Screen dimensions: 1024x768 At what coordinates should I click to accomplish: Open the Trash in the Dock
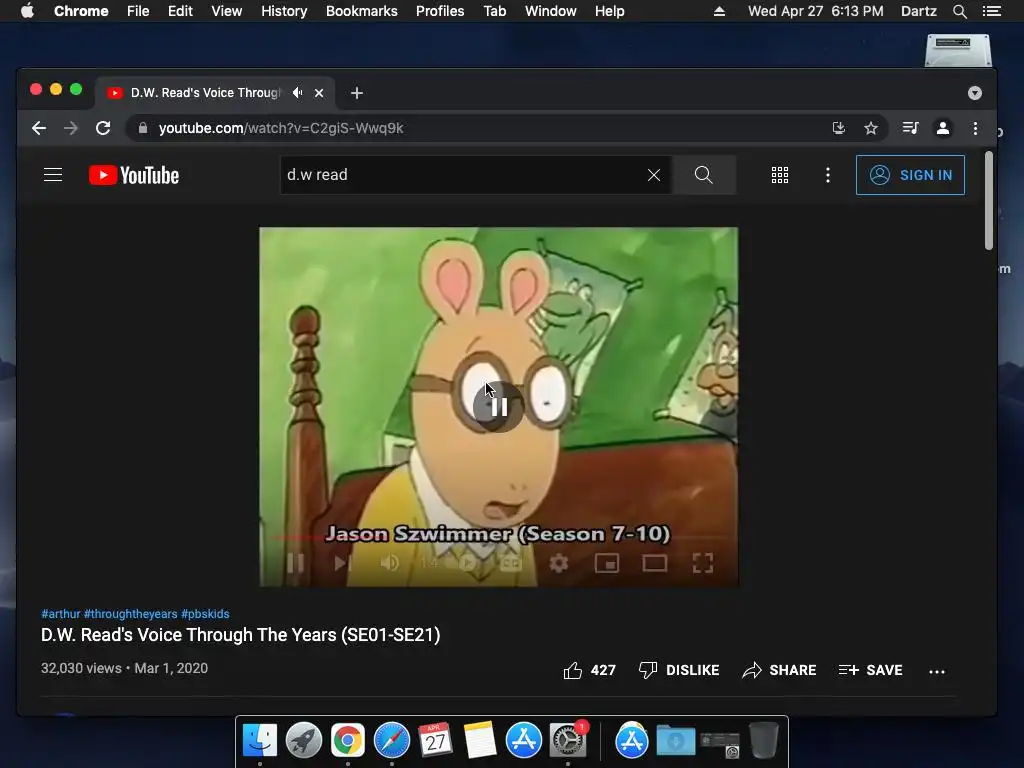763,741
